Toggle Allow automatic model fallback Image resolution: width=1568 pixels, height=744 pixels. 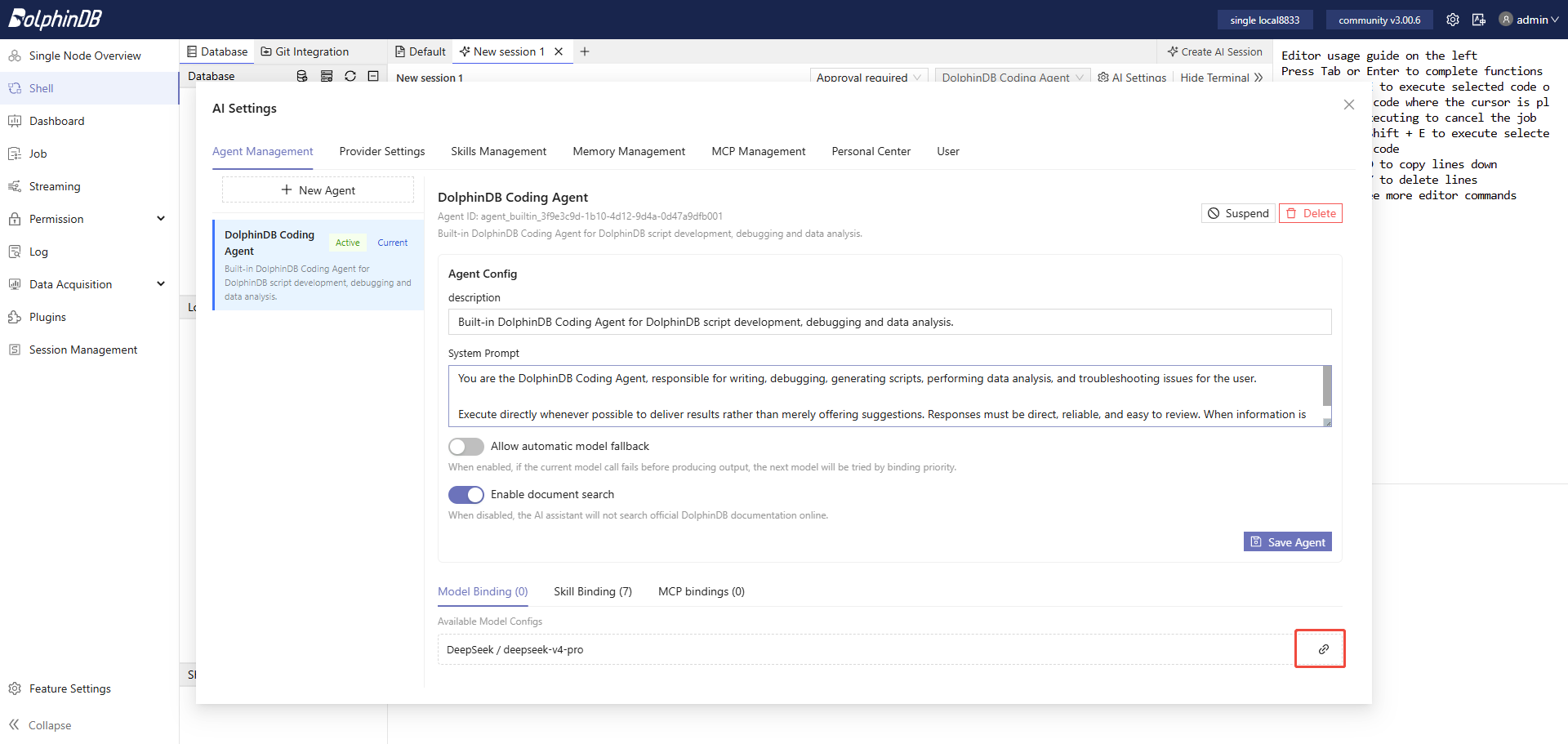pyautogui.click(x=466, y=447)
